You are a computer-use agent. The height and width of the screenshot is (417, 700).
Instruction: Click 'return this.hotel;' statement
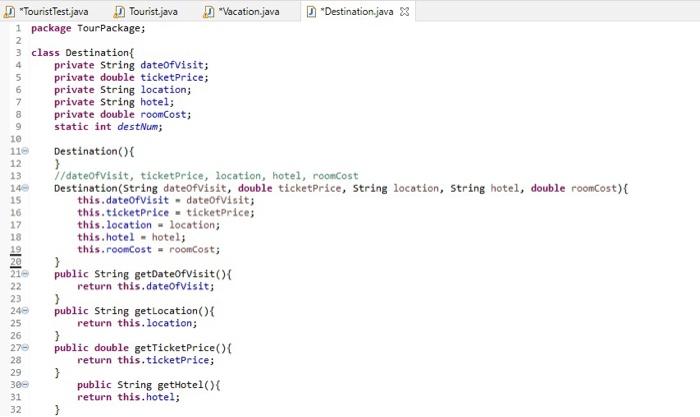pyautogui.click(x=129, y=397)
